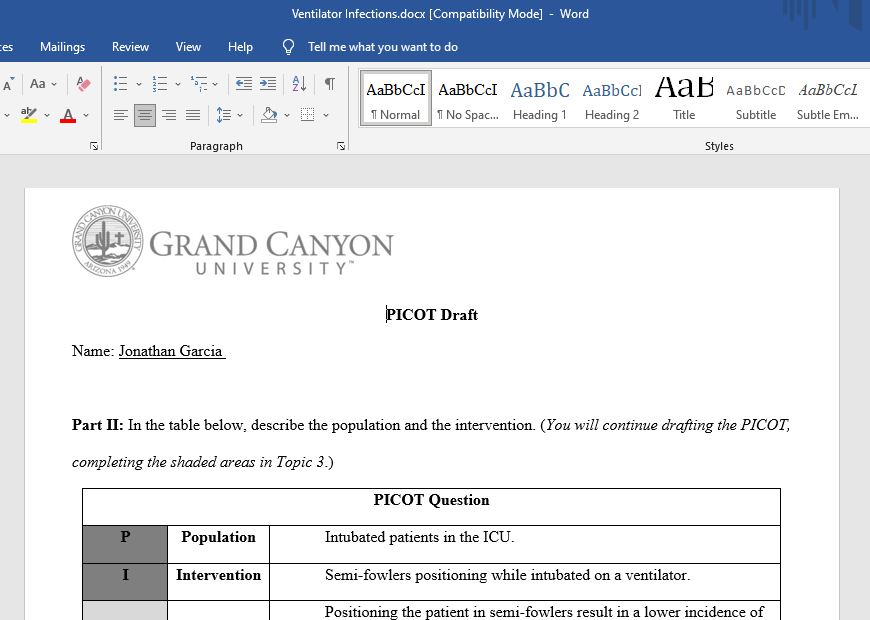Expand the Bullets dropdown arrow
Image resolution: width=870 pixels, height=620 pixels.
(139, 84)
